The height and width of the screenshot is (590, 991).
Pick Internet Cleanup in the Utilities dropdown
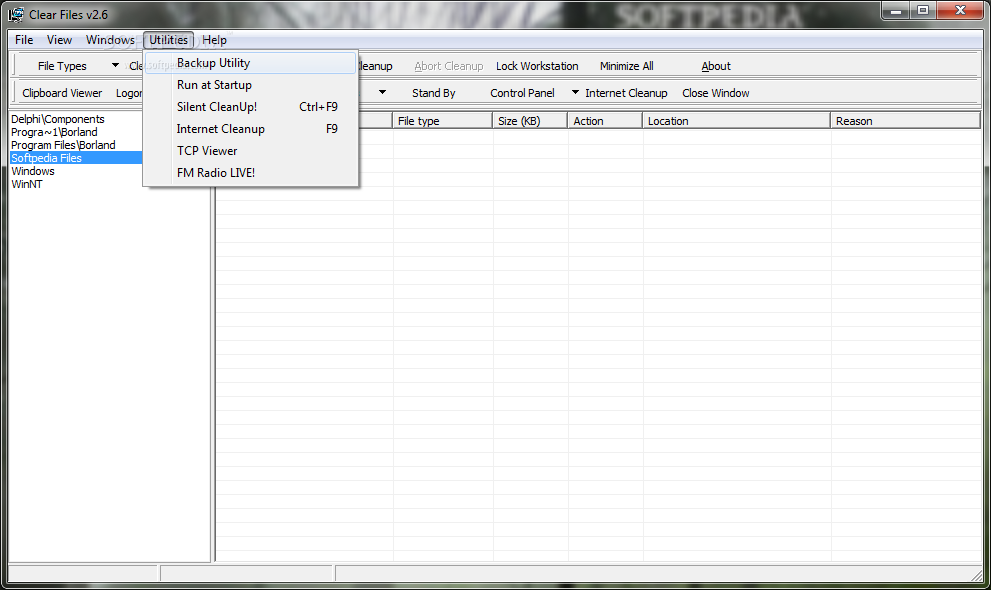pyautogui.click(x=251, y=129)
